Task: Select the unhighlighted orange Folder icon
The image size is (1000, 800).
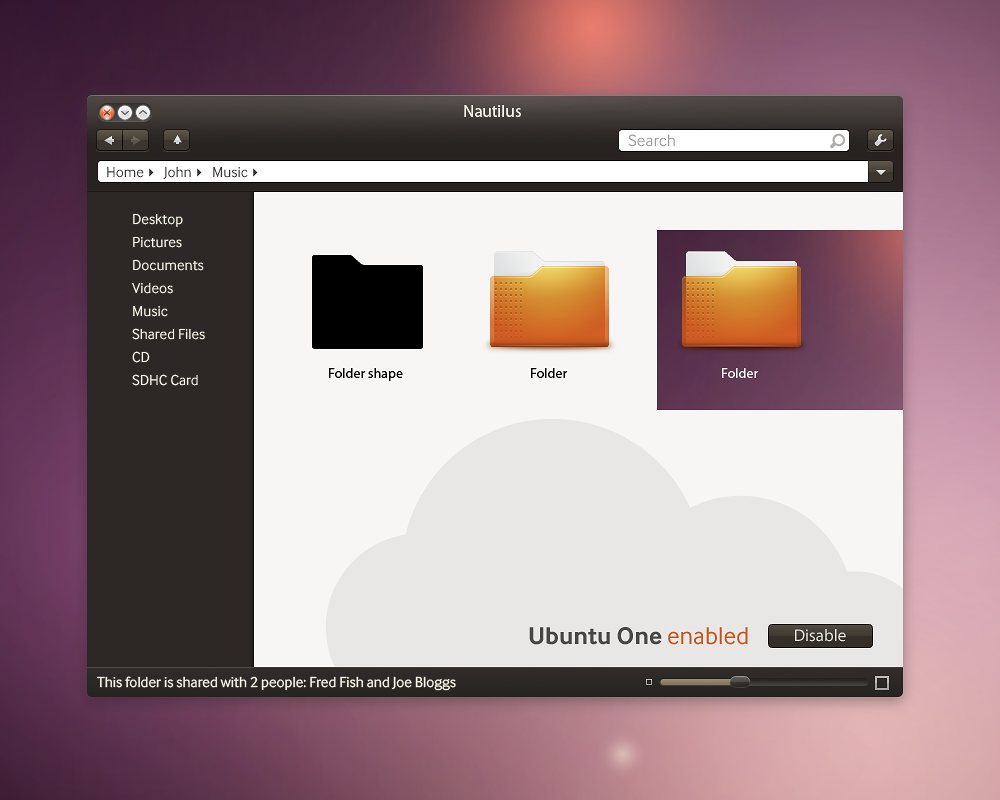Action: tap(549, 299)
